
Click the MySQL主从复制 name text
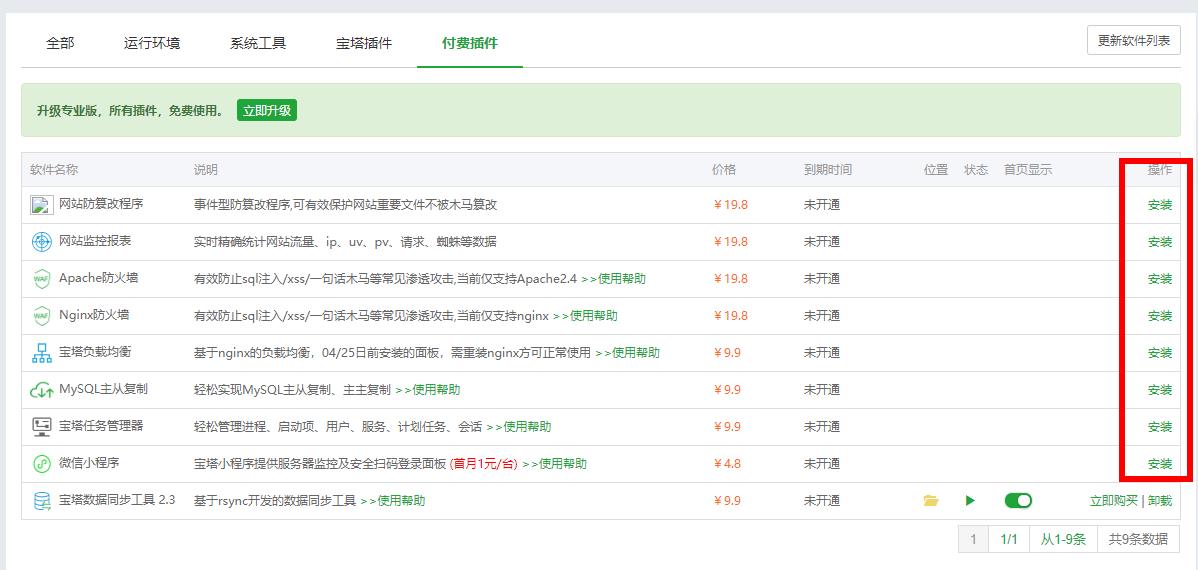coord(103,389)
